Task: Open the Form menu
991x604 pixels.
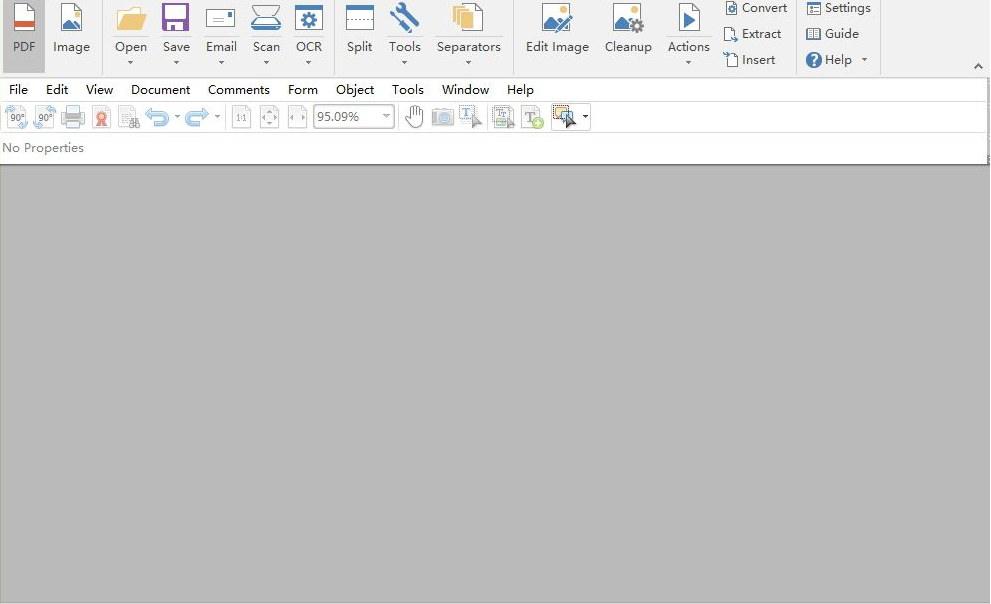Action: click(x=303, y=90)
